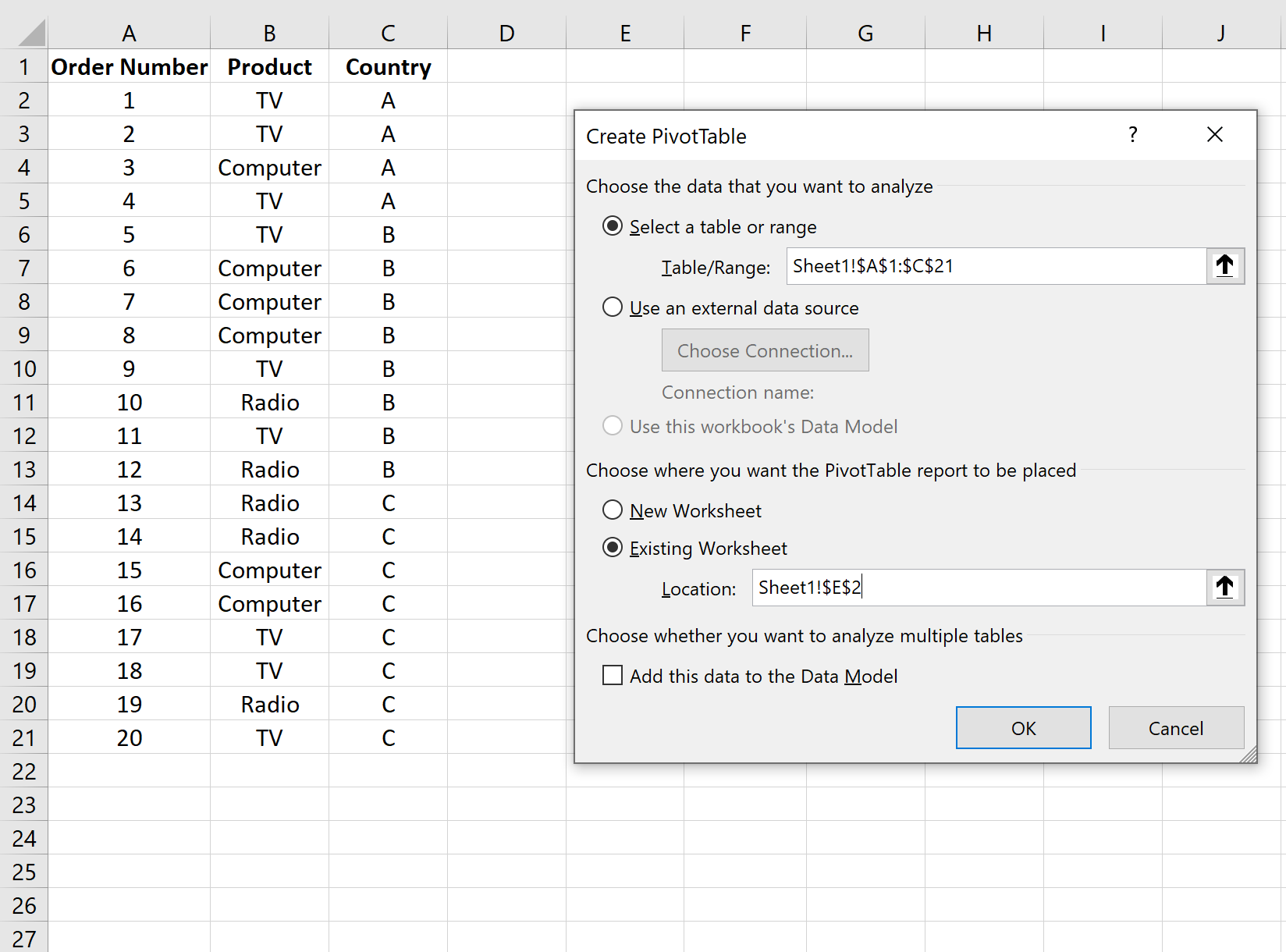Cancel the PivotTable creation
The height and width of the screenshot is (952, 1286).
point(1175,727)
